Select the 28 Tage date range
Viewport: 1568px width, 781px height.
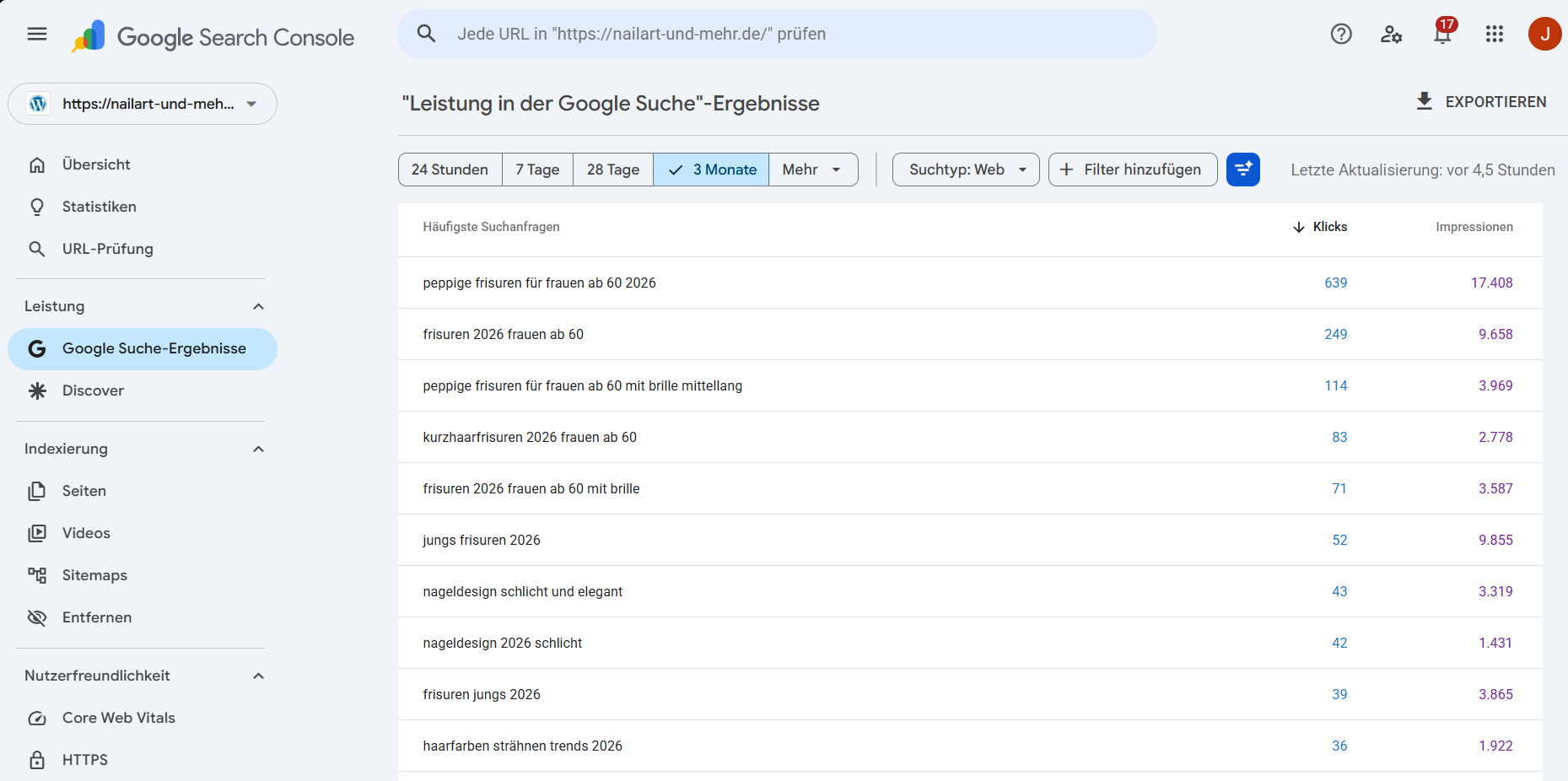613,170
